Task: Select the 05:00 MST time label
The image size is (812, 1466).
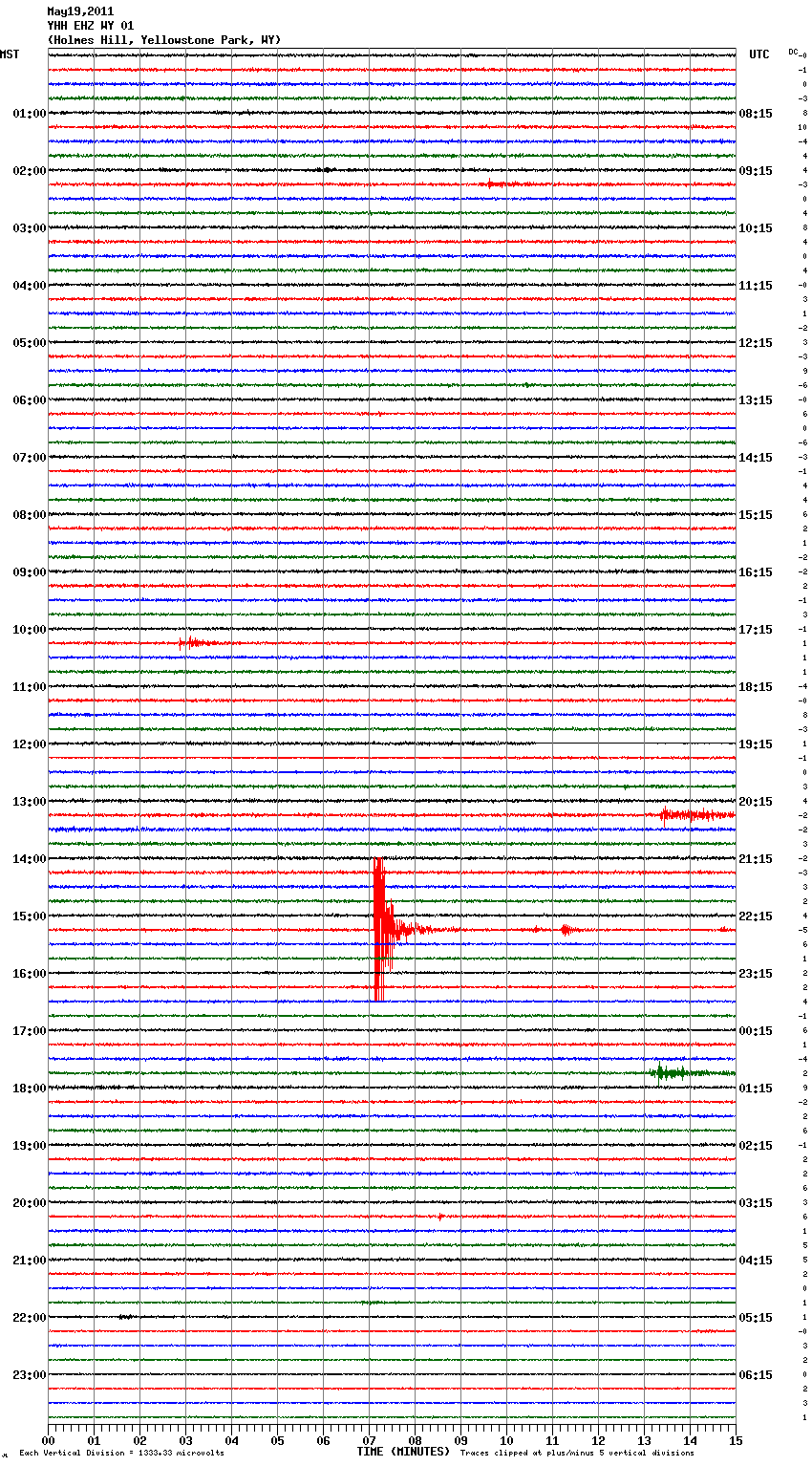Action: tap(30, 343)
